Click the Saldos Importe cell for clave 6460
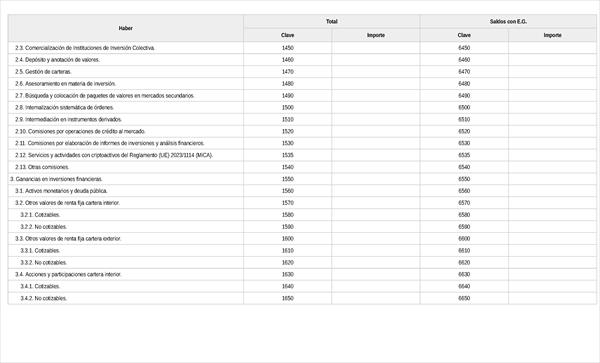Screen dimensions: 600x363 pos(553,60)
